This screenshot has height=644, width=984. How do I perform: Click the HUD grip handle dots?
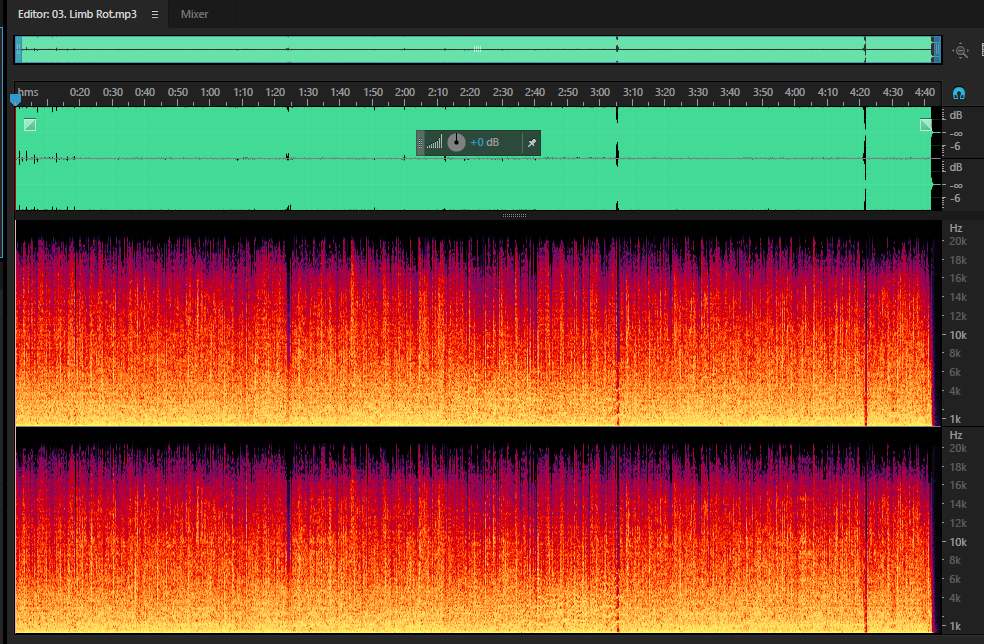[420, 142]
